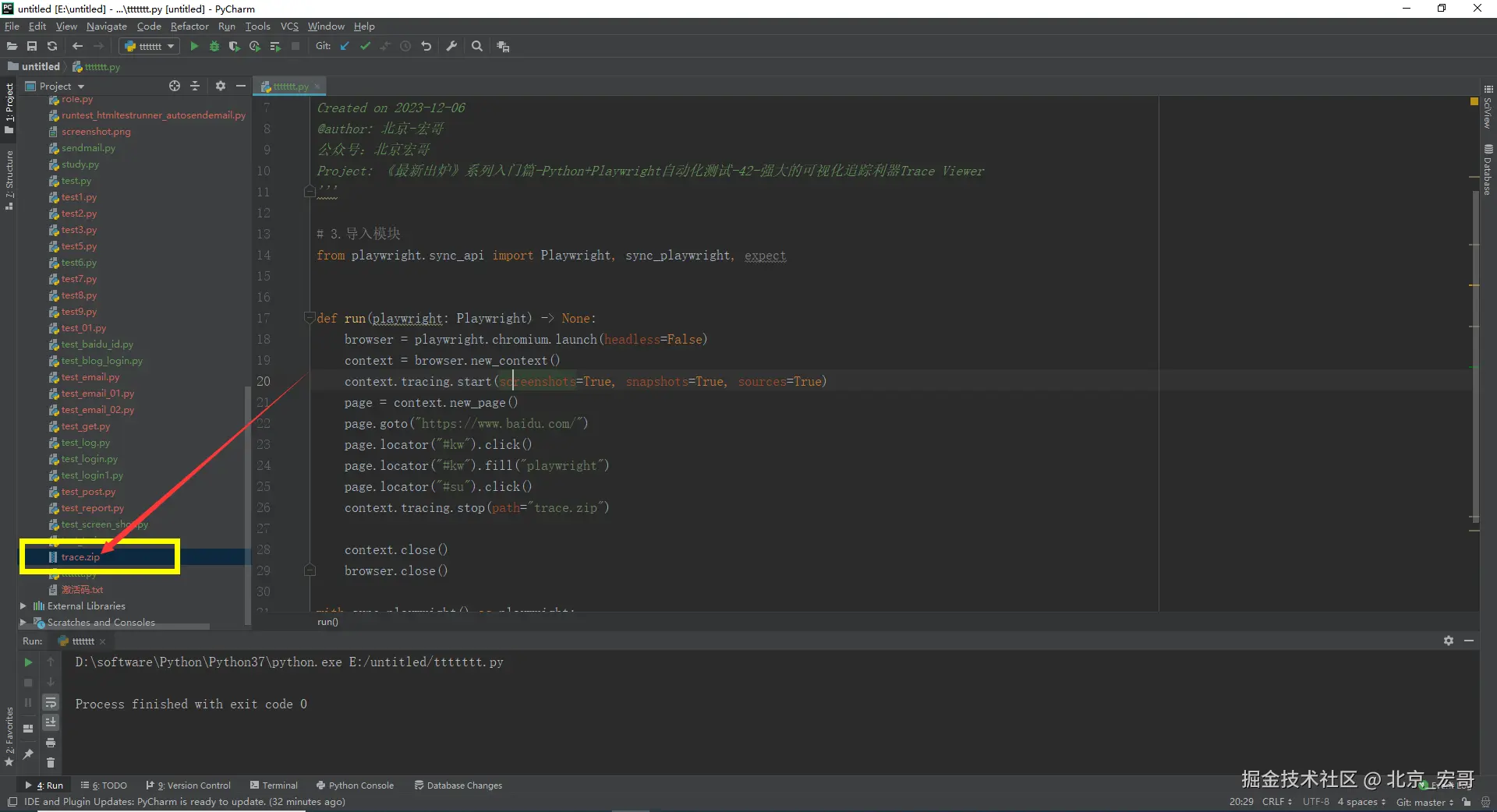Open Database Changes tool window

pos(458,786)
